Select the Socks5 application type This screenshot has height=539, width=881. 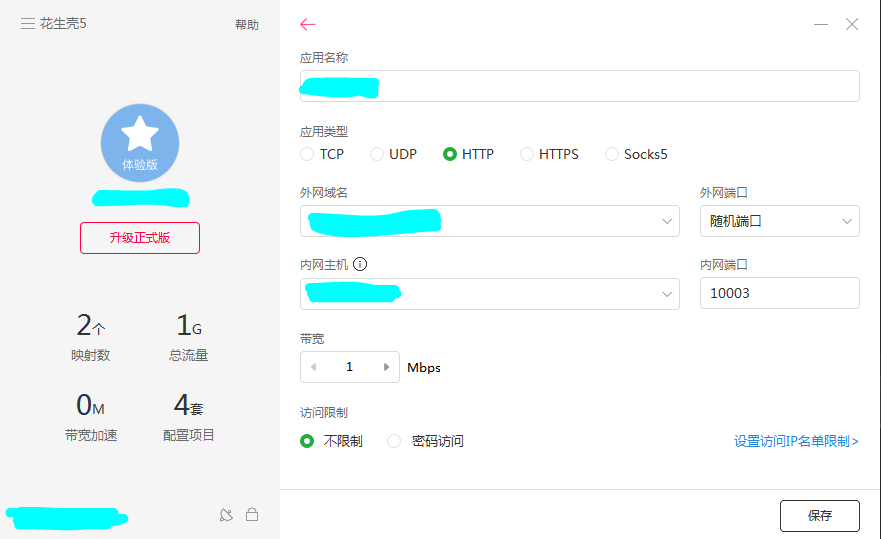coord(636,154)
